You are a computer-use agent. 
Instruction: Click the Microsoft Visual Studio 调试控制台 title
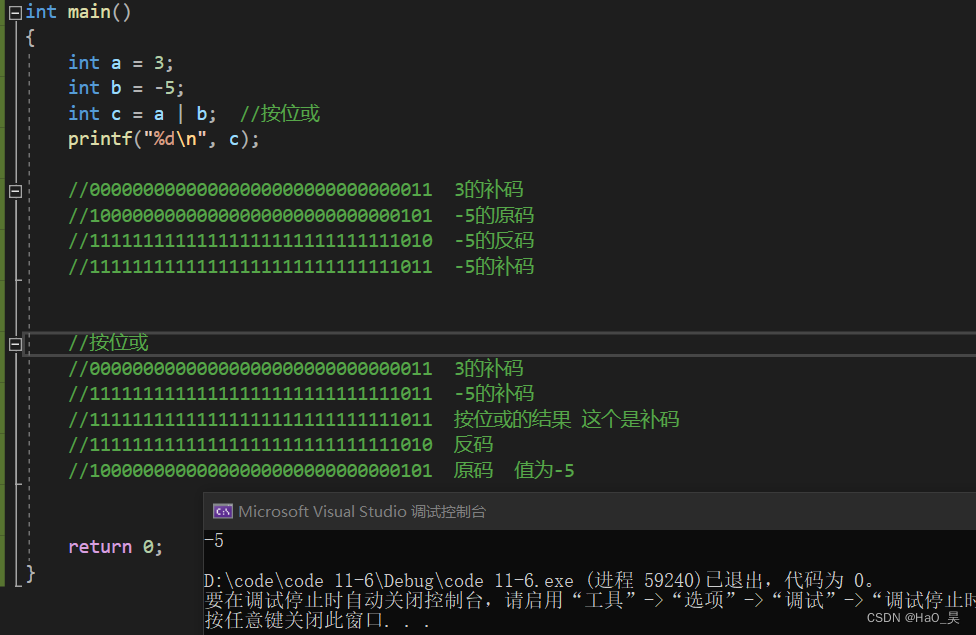pyautogui.click(x=362, y=512)
